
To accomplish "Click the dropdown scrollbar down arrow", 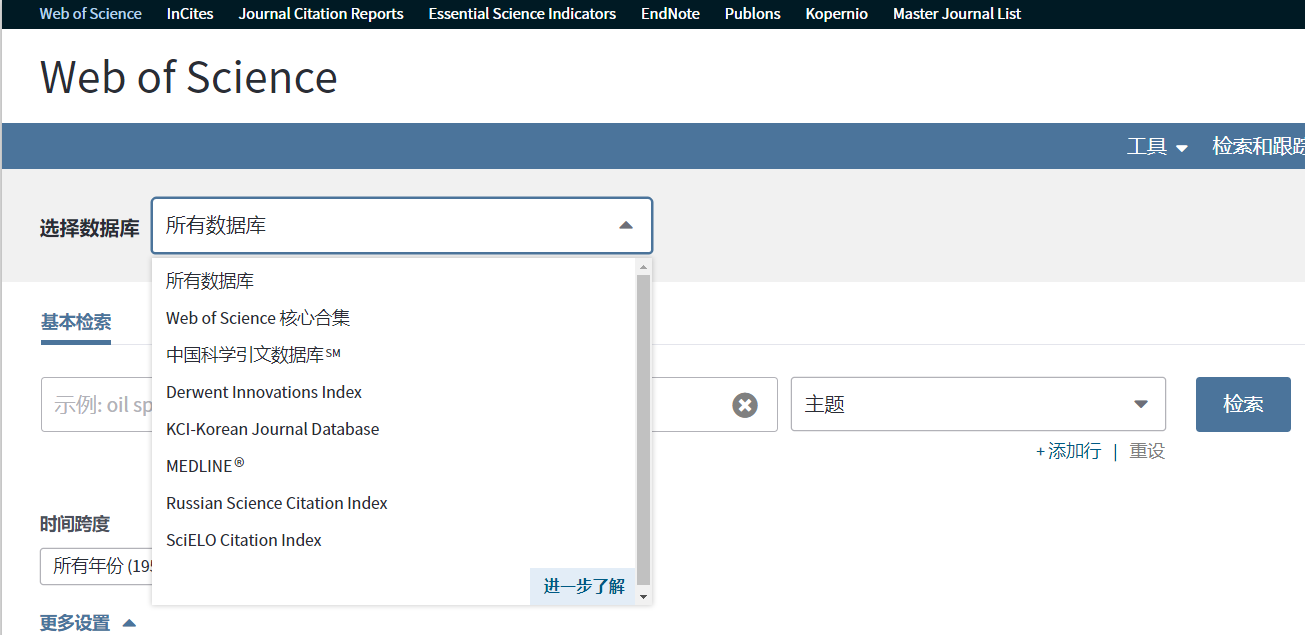I will [644, 596].
